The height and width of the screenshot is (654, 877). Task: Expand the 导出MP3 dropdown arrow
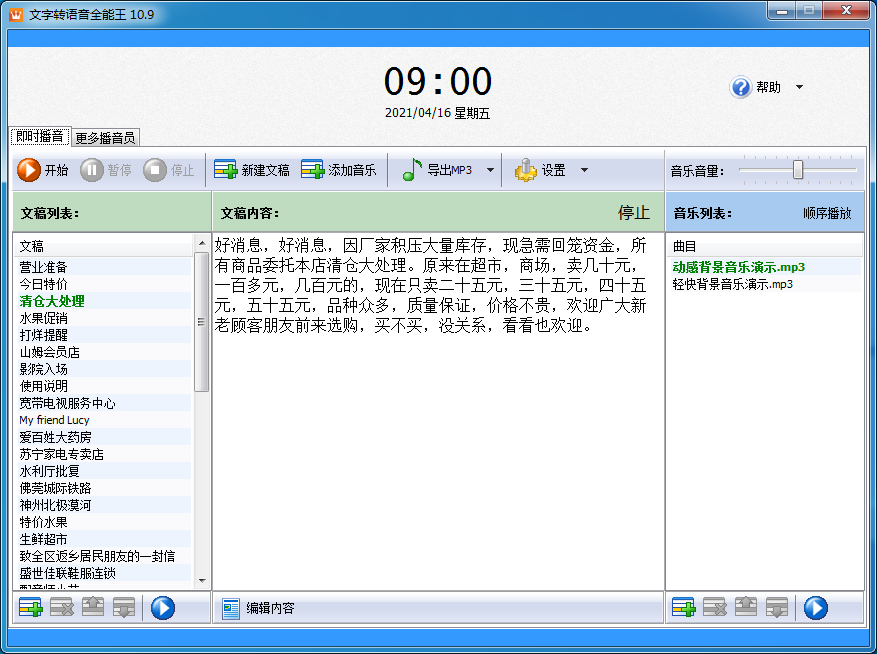(490, 170)
